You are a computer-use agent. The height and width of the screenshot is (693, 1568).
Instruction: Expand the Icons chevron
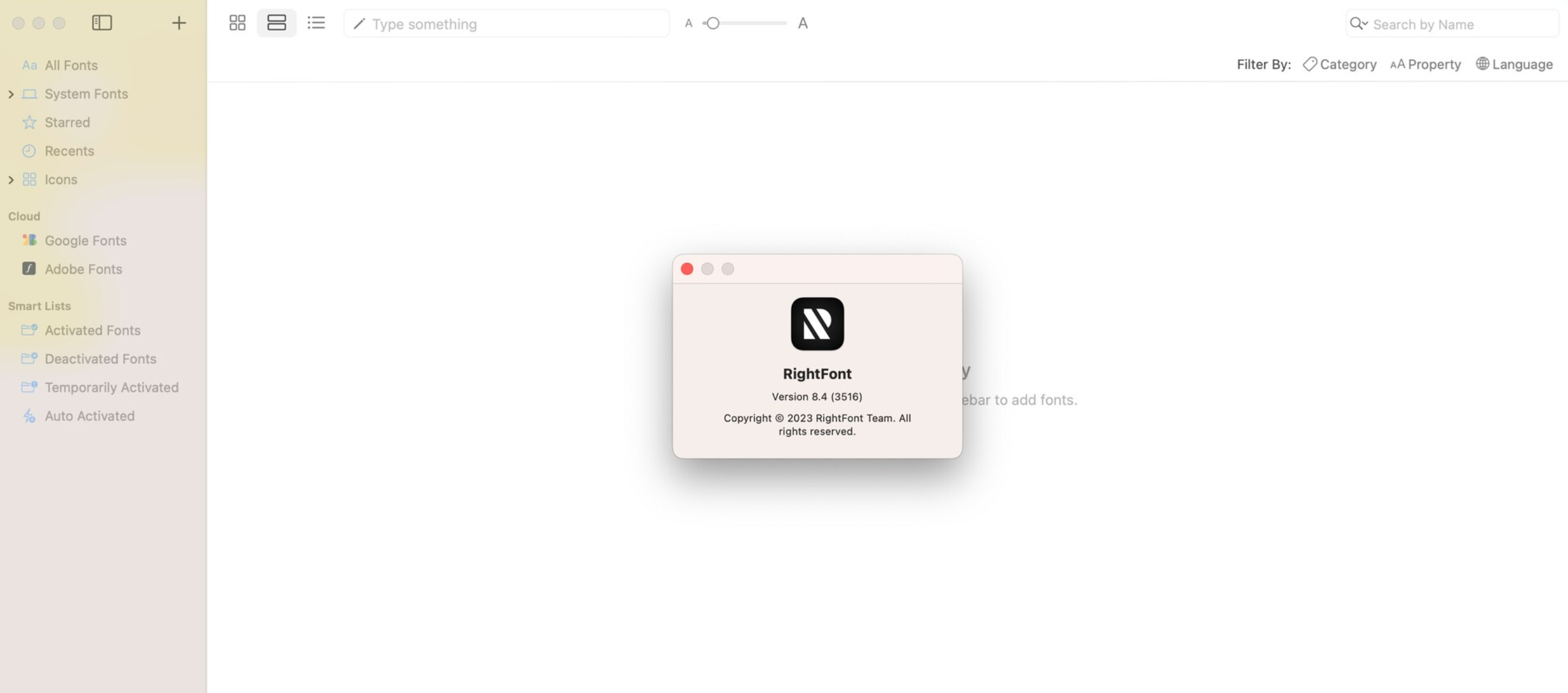pos(11,179)
